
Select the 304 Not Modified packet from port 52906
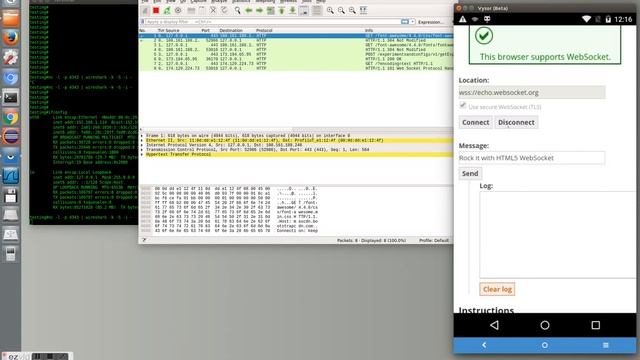[x=296, y=40]
